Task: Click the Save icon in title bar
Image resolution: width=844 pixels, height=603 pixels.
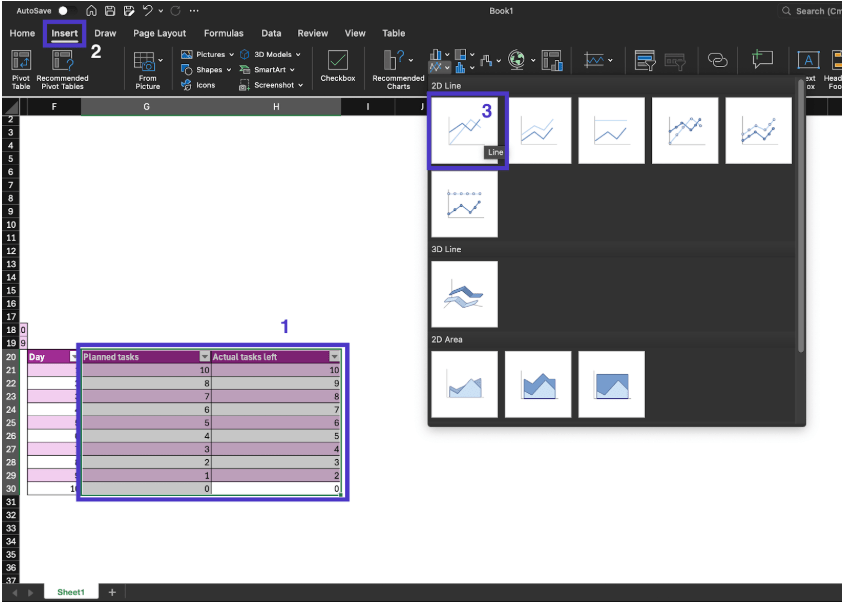Action: pyautogui.click(x=110, y=11)
